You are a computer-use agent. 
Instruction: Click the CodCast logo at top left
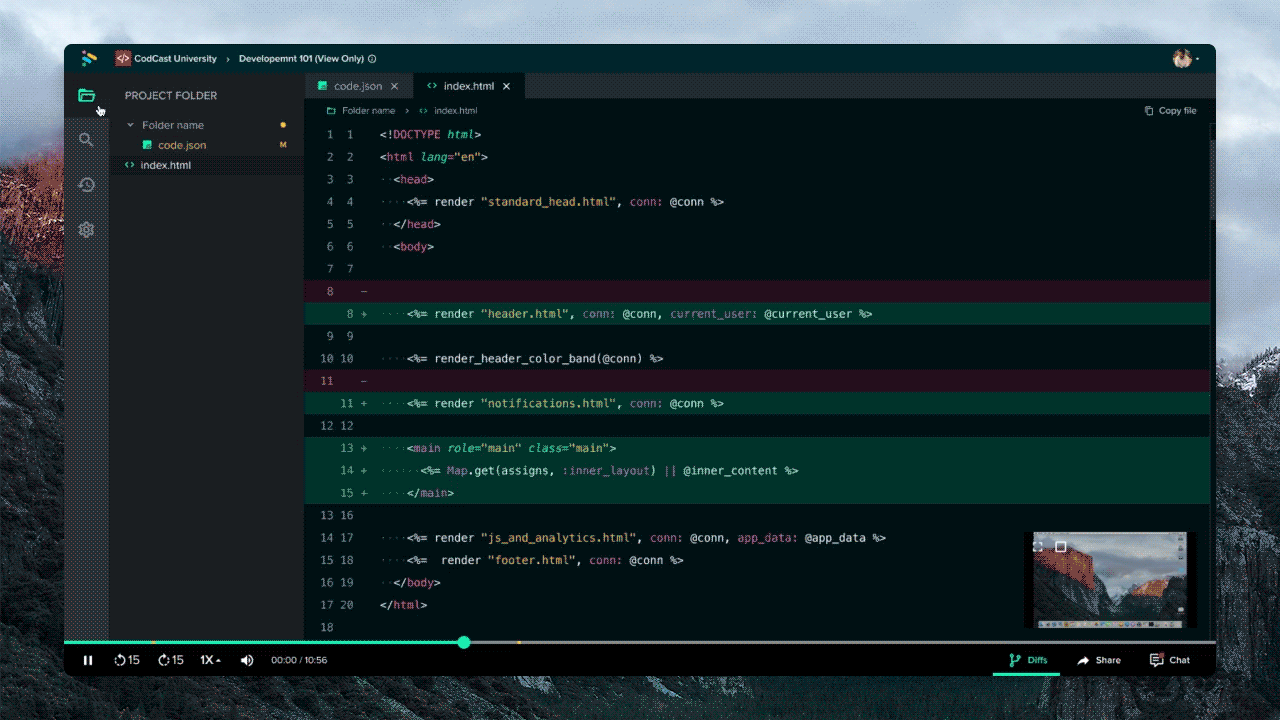pyautogui.click(x=89, y=58)
